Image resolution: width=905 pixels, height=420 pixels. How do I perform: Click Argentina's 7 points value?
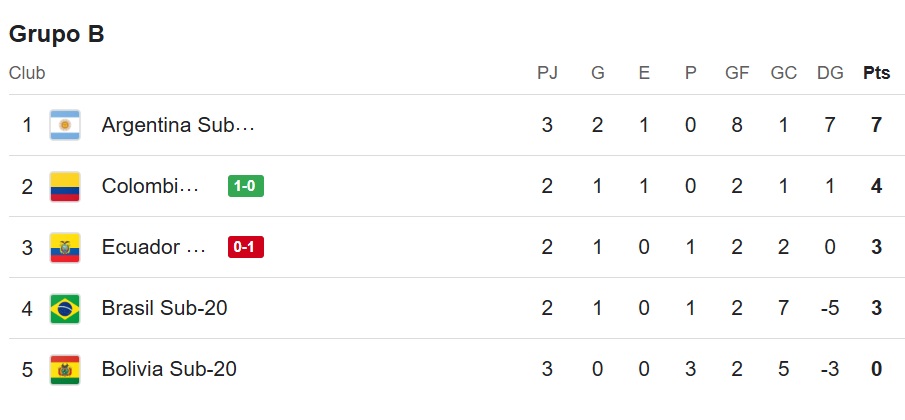click(876, 125)
